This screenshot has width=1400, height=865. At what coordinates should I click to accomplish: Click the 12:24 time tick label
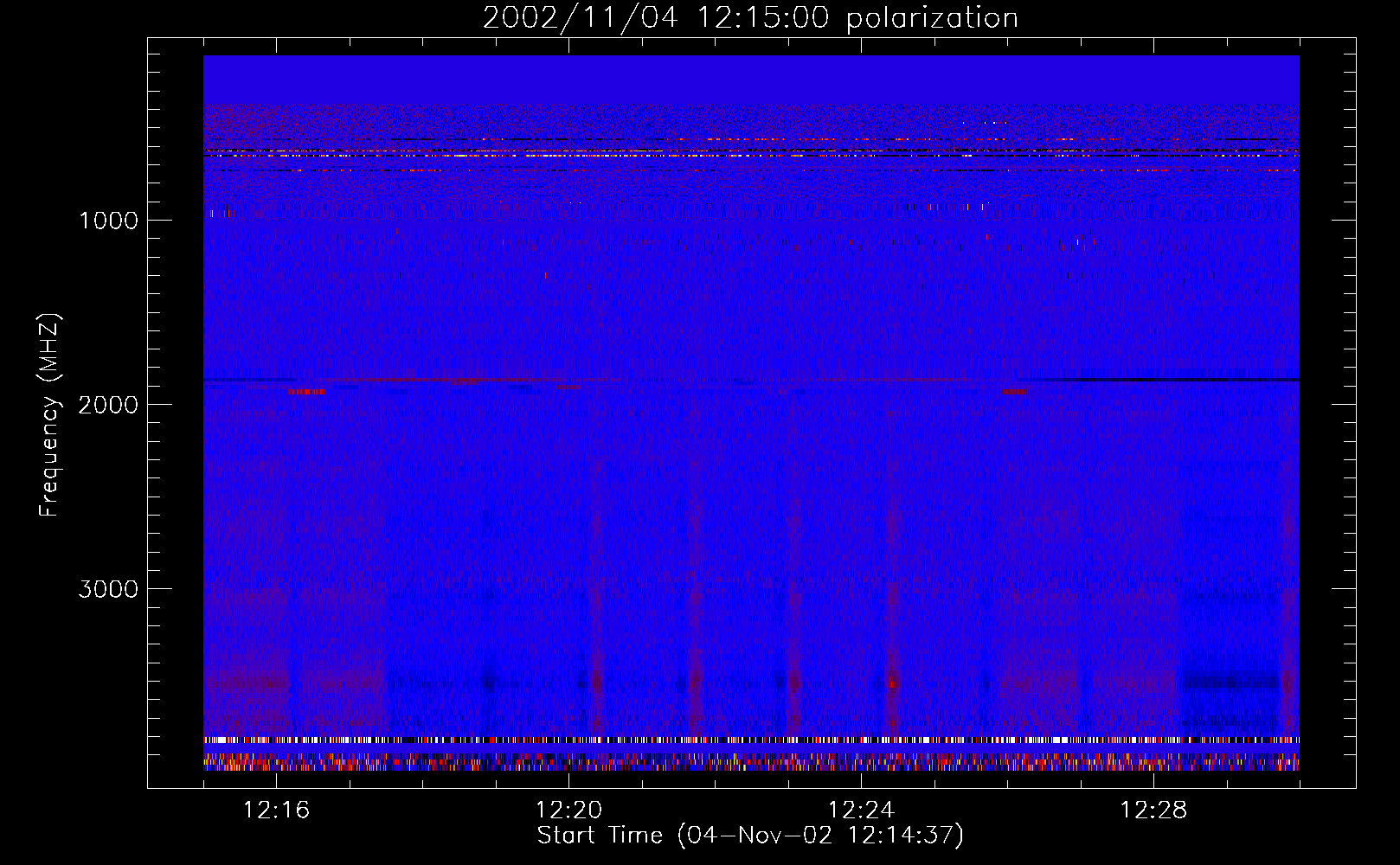(861, 811)
